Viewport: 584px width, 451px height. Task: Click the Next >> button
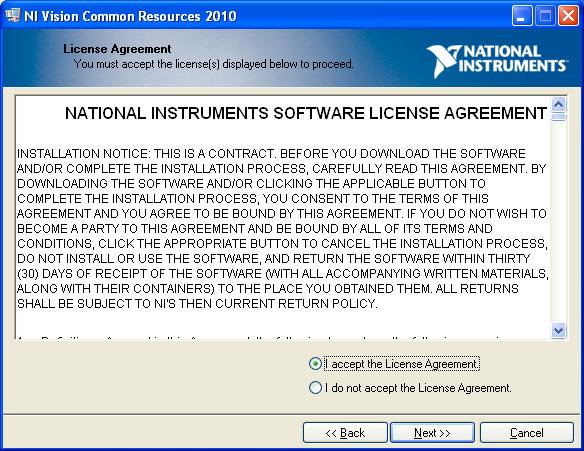432,433
